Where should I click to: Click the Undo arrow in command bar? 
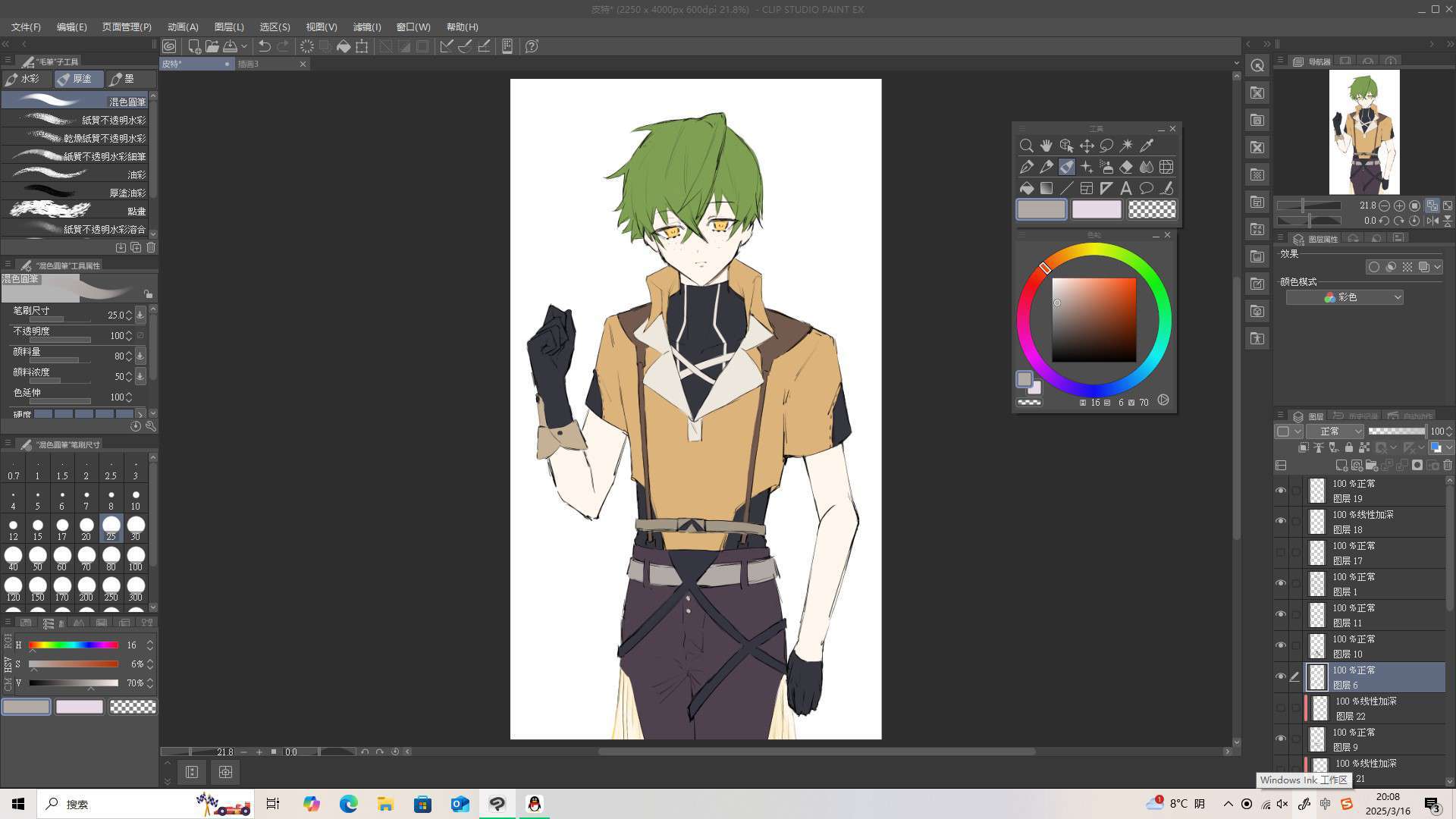[264, 46]
